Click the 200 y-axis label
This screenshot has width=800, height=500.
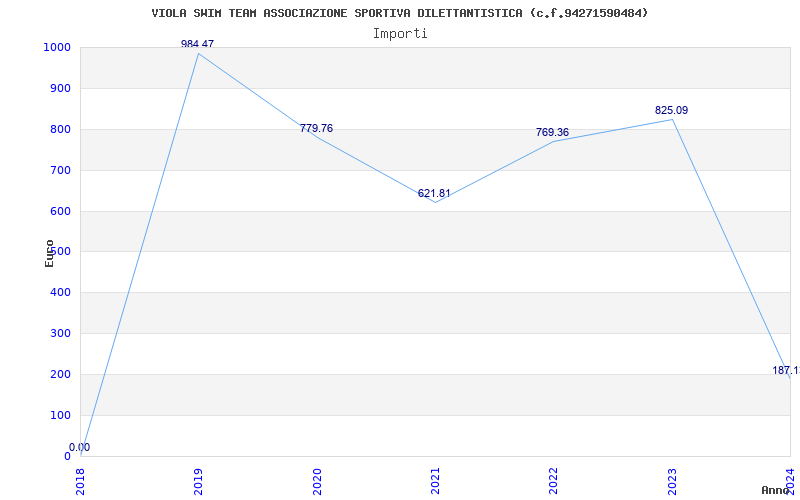tap(60, 374)
